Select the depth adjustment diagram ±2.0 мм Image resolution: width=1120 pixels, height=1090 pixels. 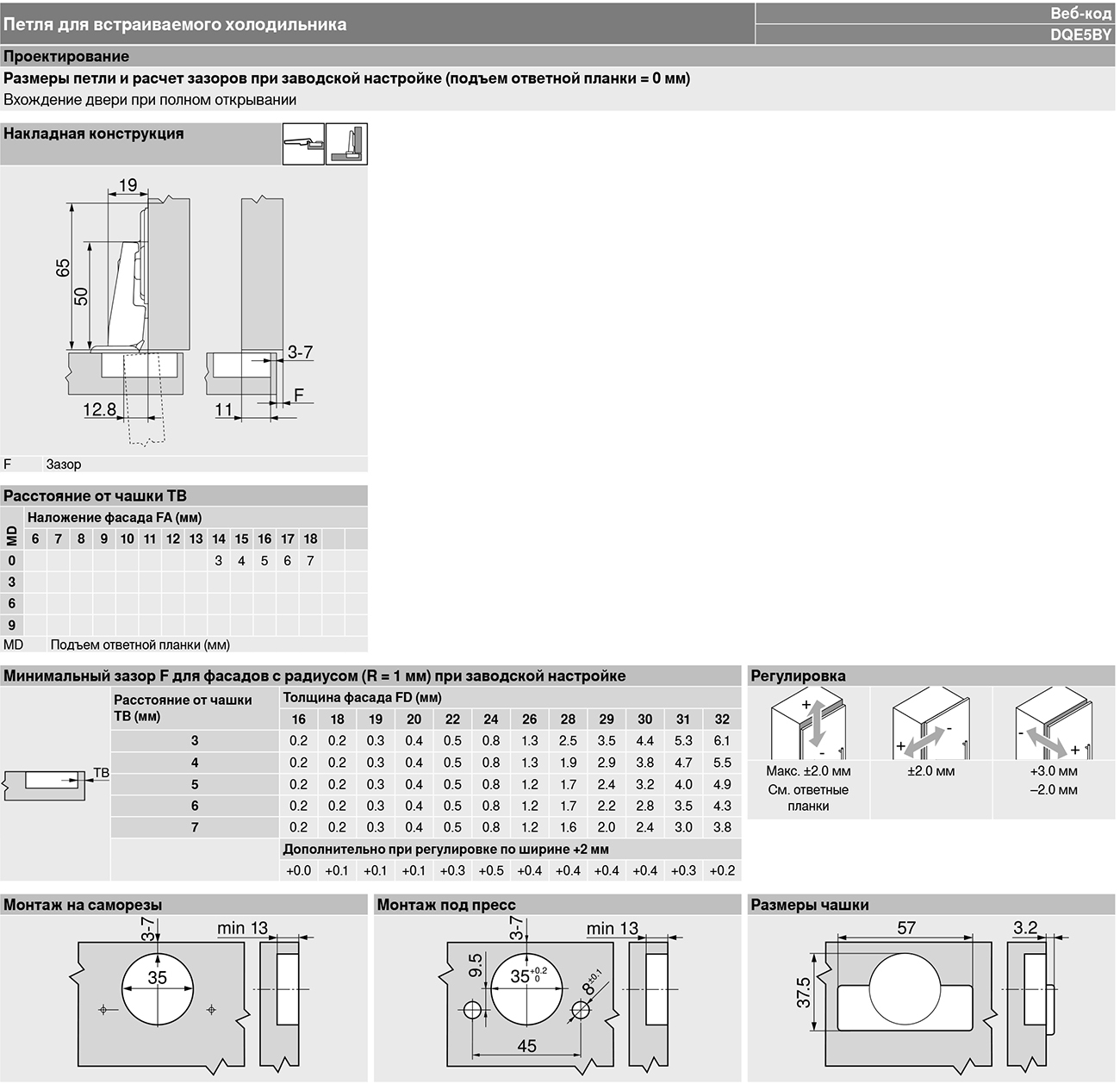coord(930,724)
